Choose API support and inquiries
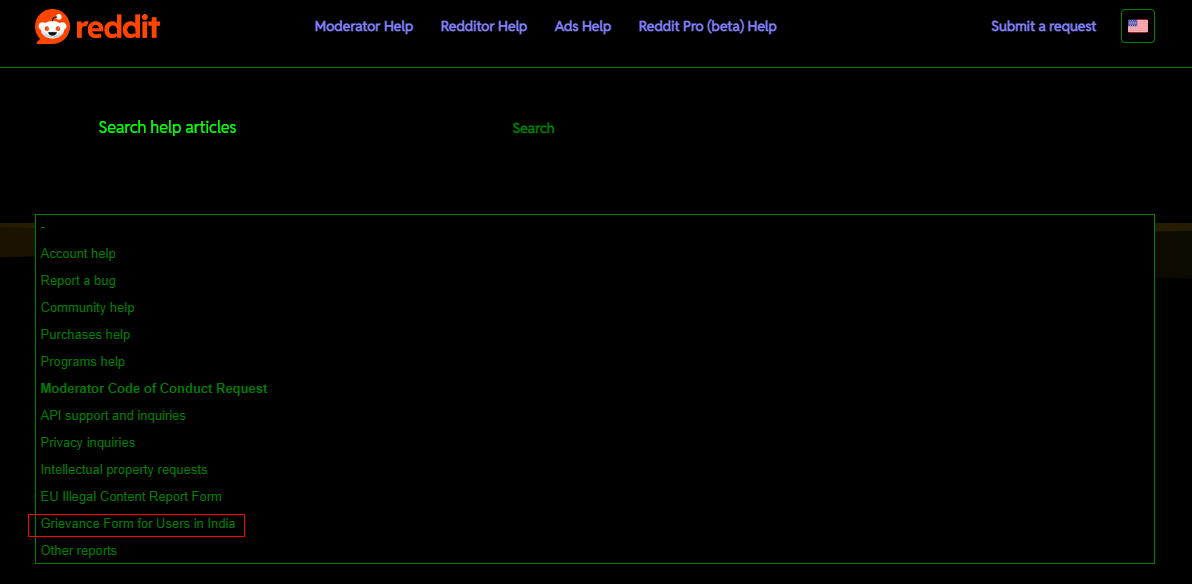1192x584 pixels. click(x=594, y=416)
